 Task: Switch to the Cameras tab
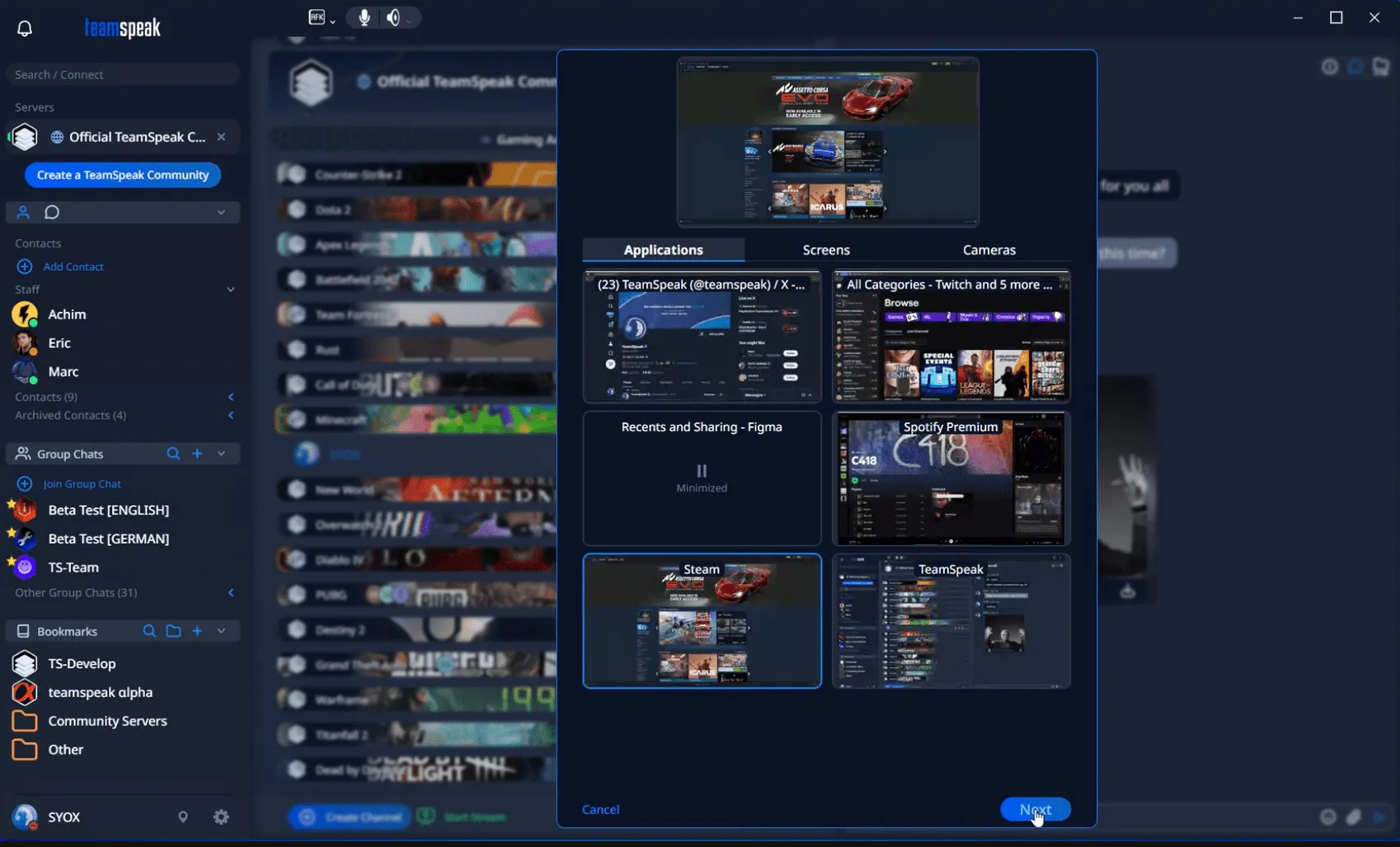(989, 249)
